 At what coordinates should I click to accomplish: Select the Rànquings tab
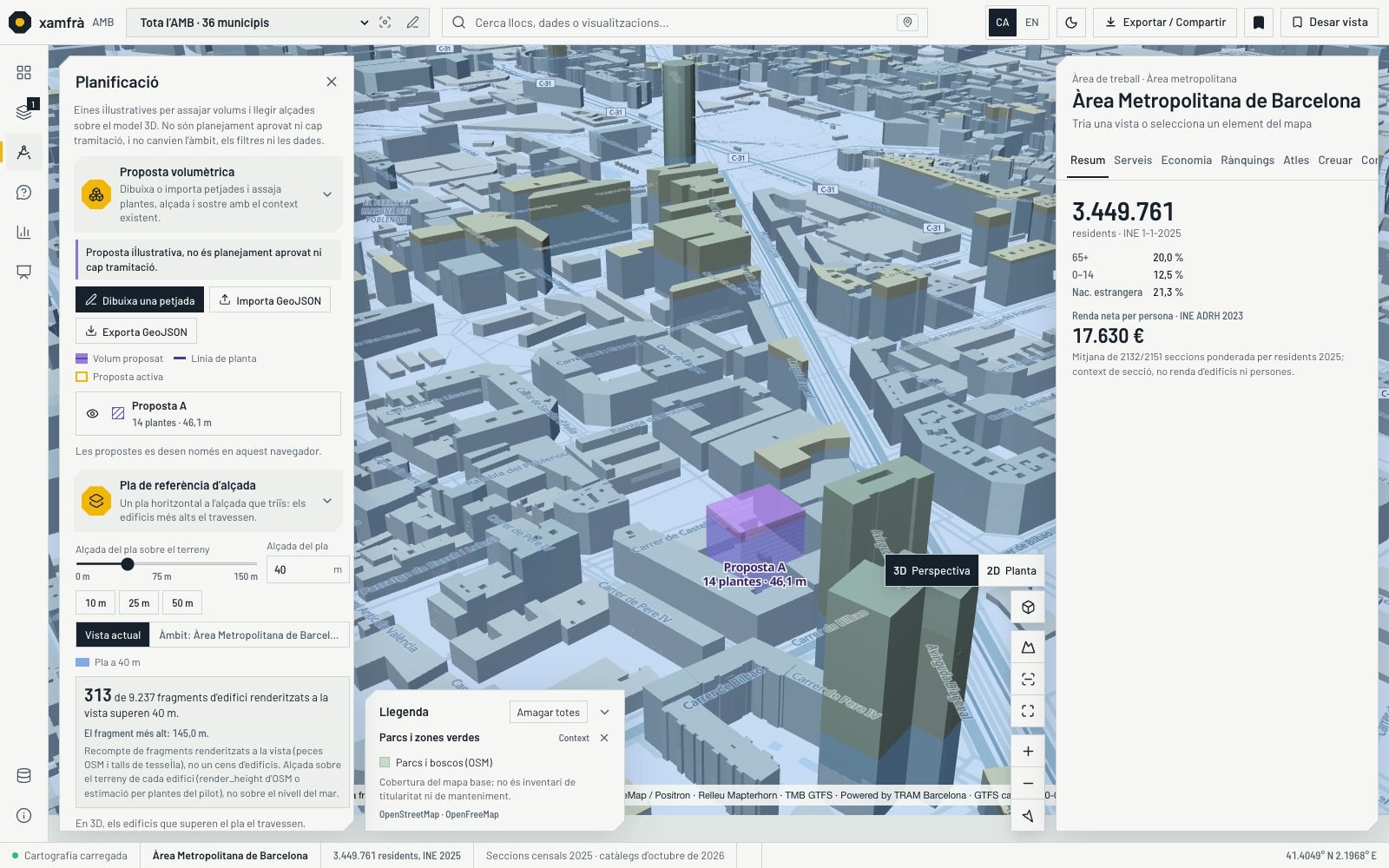point(1247,161)
